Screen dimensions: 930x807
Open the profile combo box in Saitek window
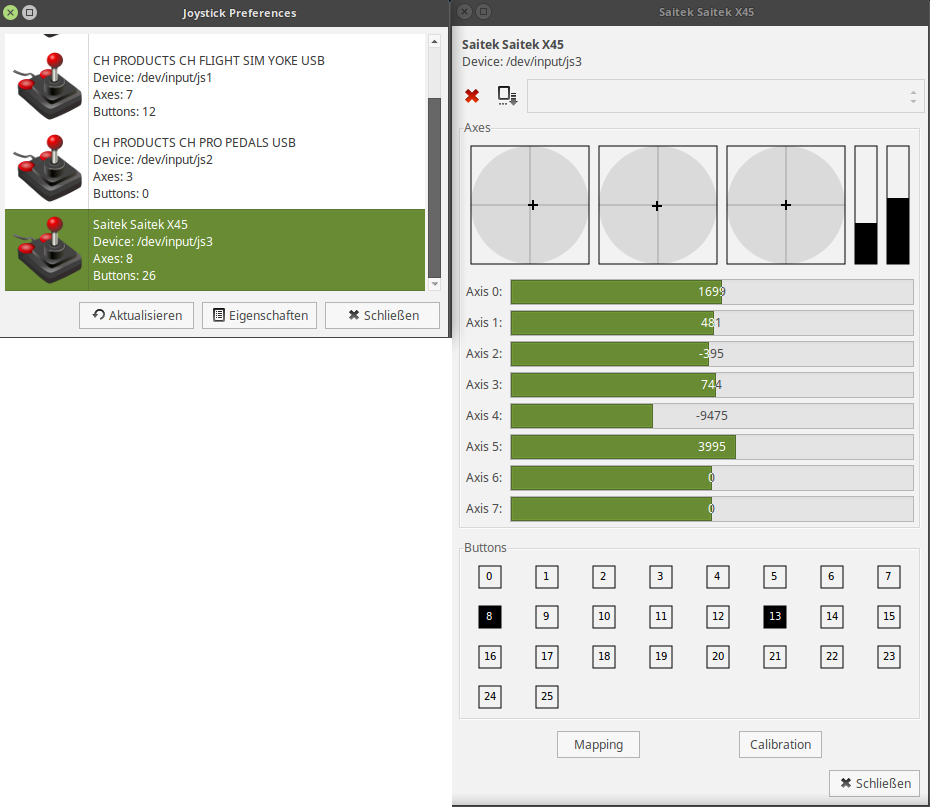[x=725, y=96]
